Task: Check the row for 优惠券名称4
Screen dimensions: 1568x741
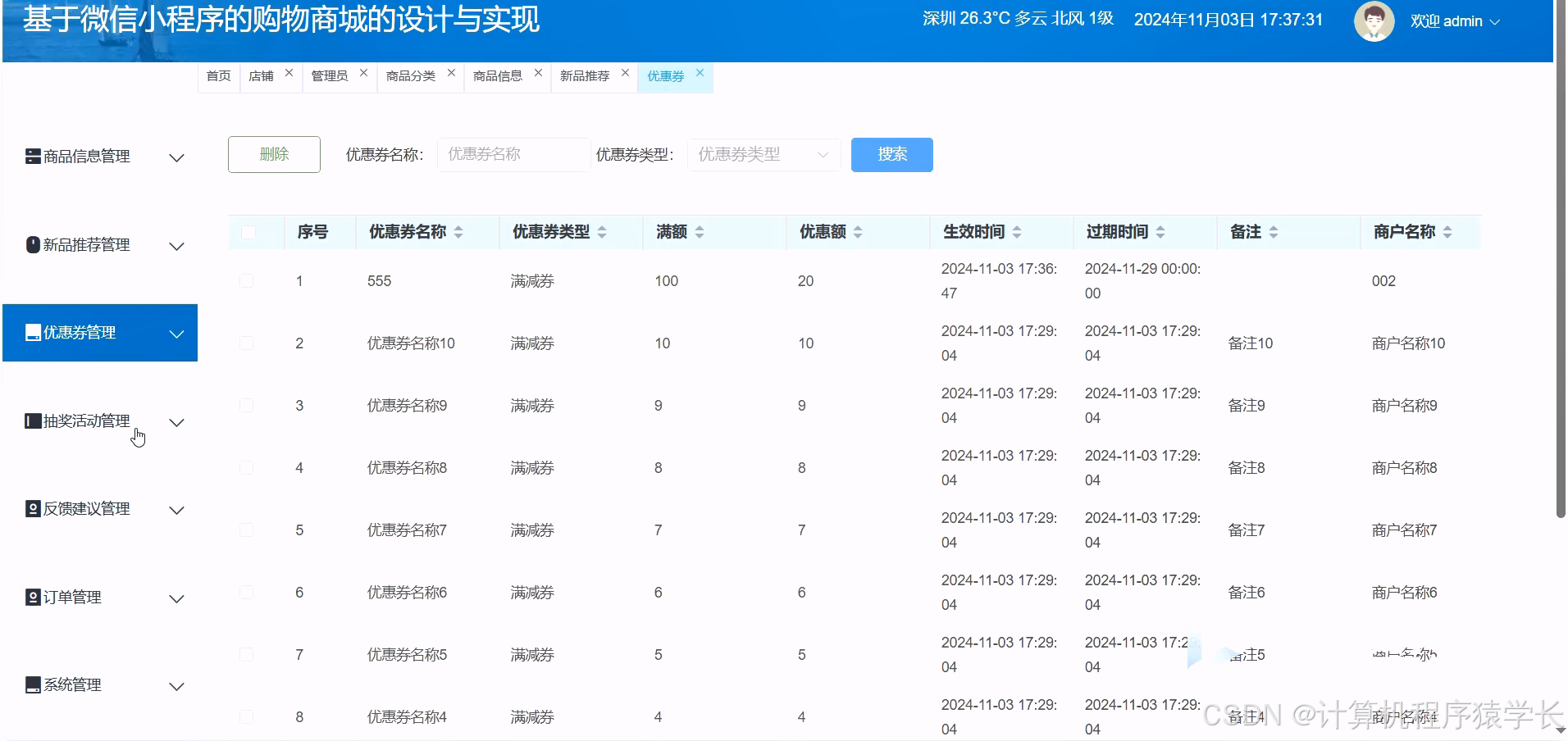Action: point(246,717)
